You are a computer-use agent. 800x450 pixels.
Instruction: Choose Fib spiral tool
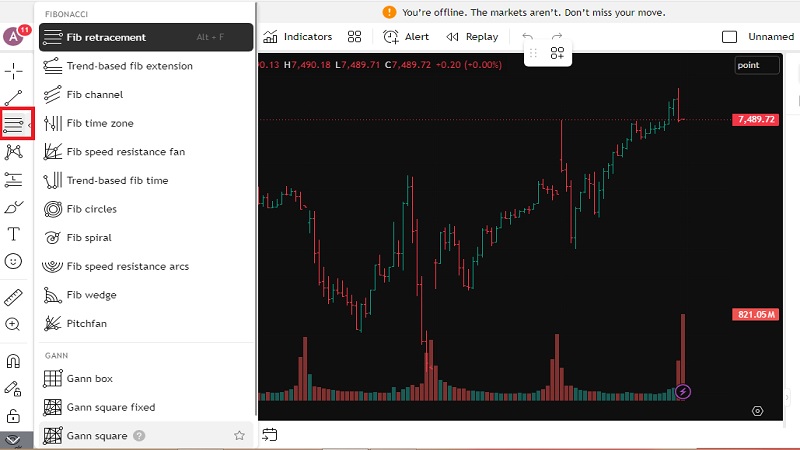pos(146,237)
